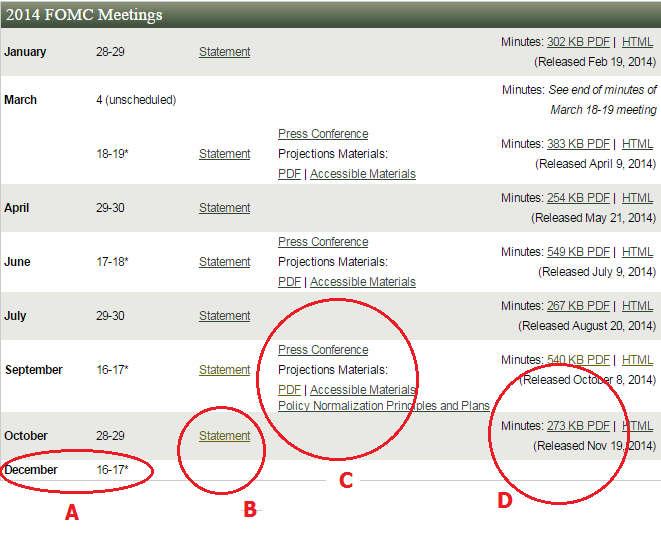Open the January meeting Statement link
The width and height of the screenshot is (661, 539).
[x=225, y=52]
